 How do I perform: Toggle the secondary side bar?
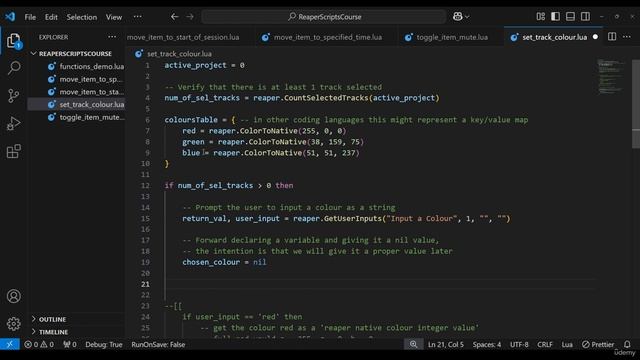click(585, 17)
